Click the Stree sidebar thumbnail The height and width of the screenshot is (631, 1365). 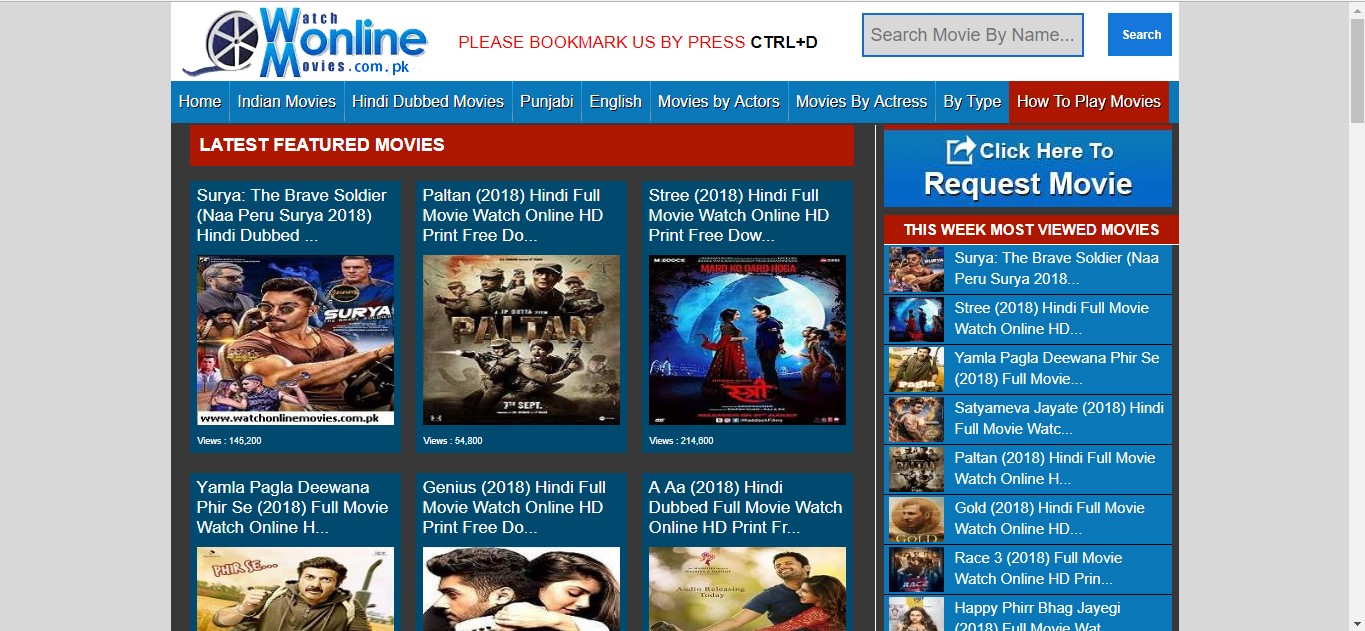tap(916, 319)
